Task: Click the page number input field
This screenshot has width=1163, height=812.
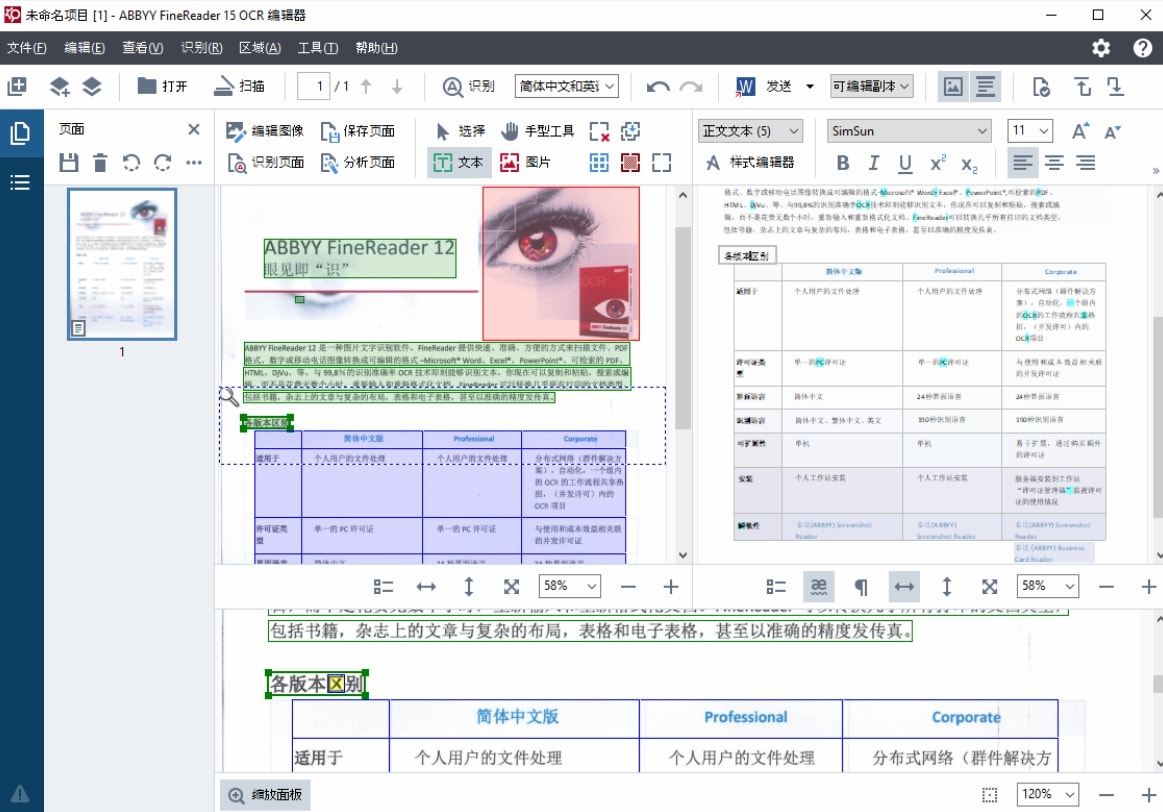Action: pos(313,86)
